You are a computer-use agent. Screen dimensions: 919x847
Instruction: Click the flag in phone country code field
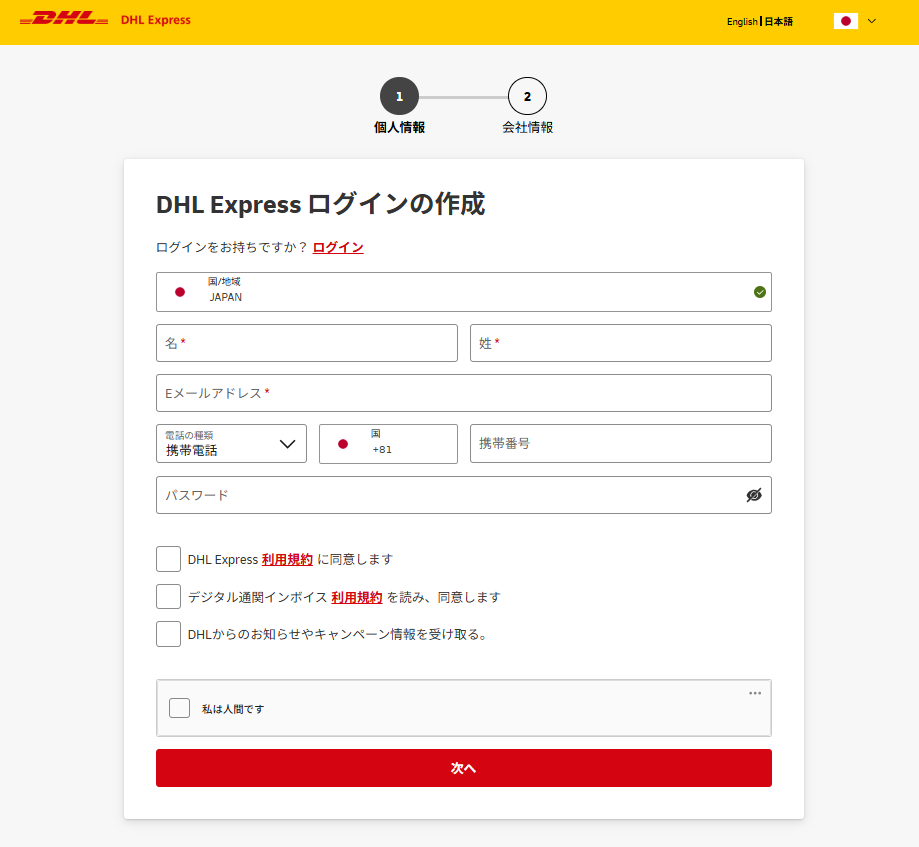343,444
